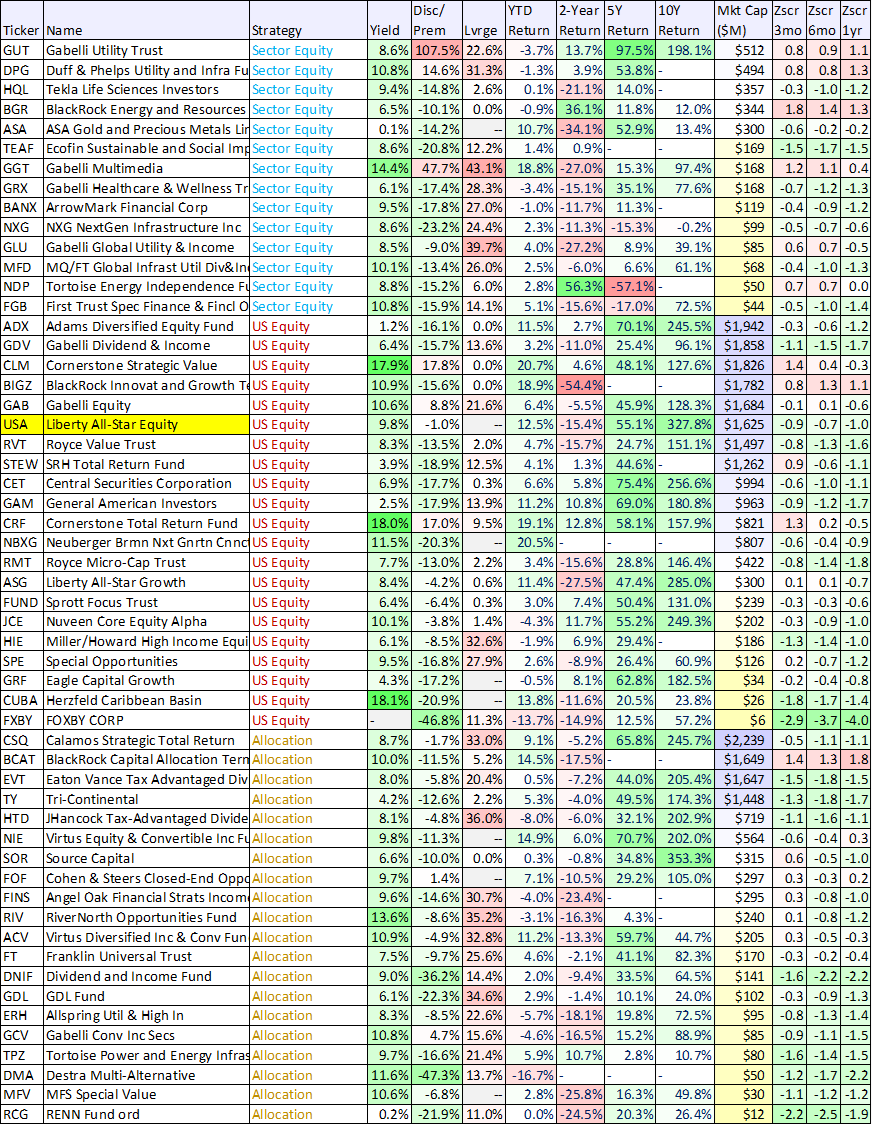Select the -46.8% discount cell for FXBY
Screen dimensions: 872x1125
point(436,720)
